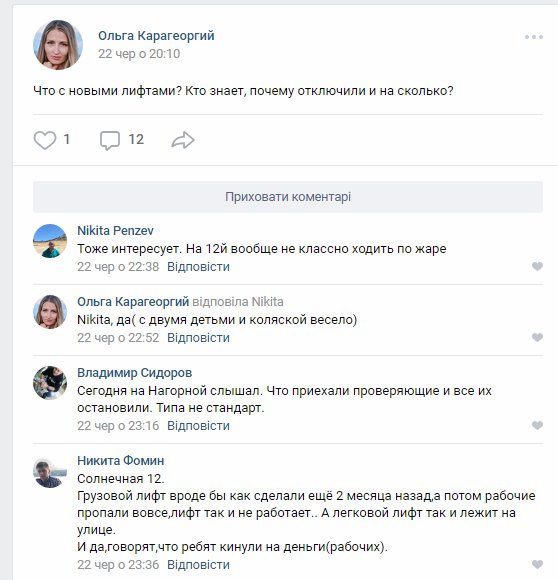Collapse comments with Приховати коментарі
This screenshot has height=580, width=558.
click(x=288, y=197)
